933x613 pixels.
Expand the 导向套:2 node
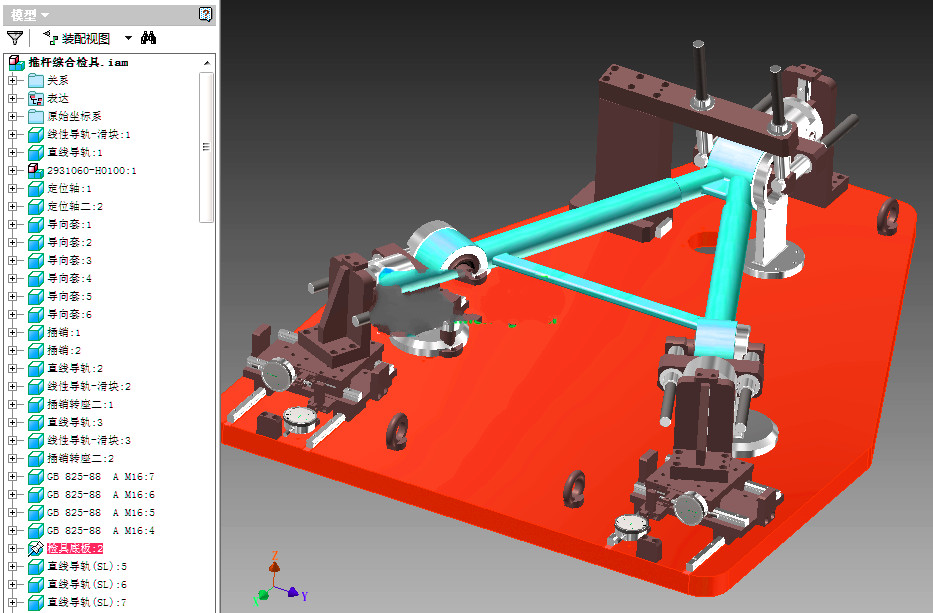12,242
